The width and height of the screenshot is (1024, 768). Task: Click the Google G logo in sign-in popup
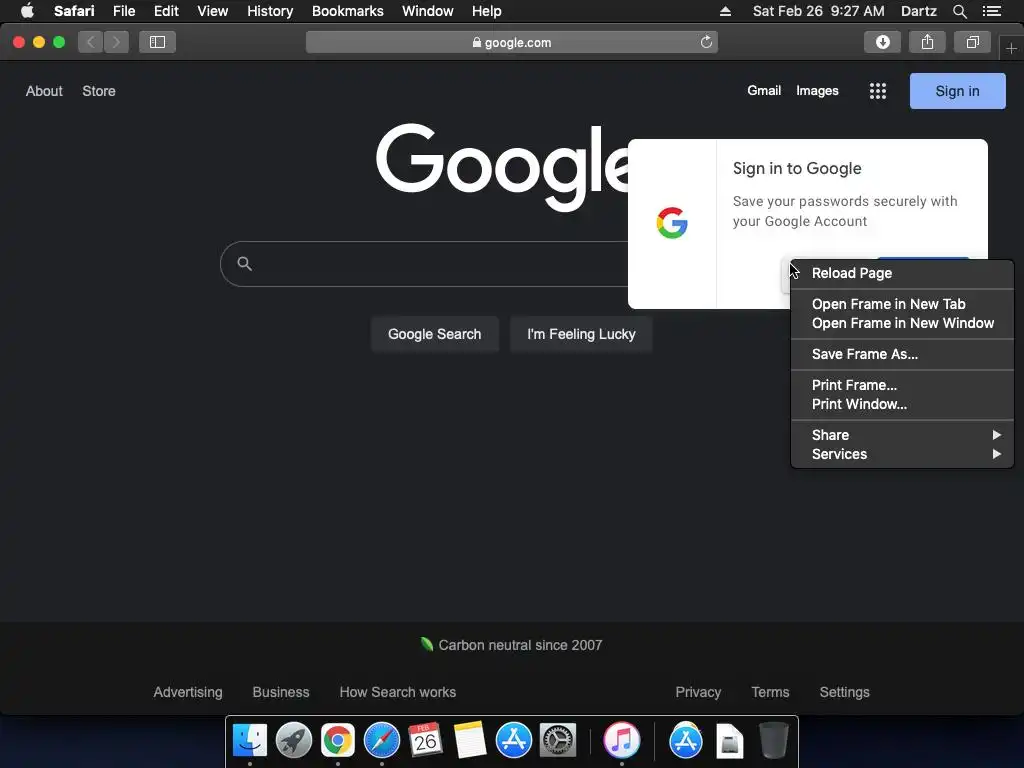pyautogui.click(x=672, y=223)
